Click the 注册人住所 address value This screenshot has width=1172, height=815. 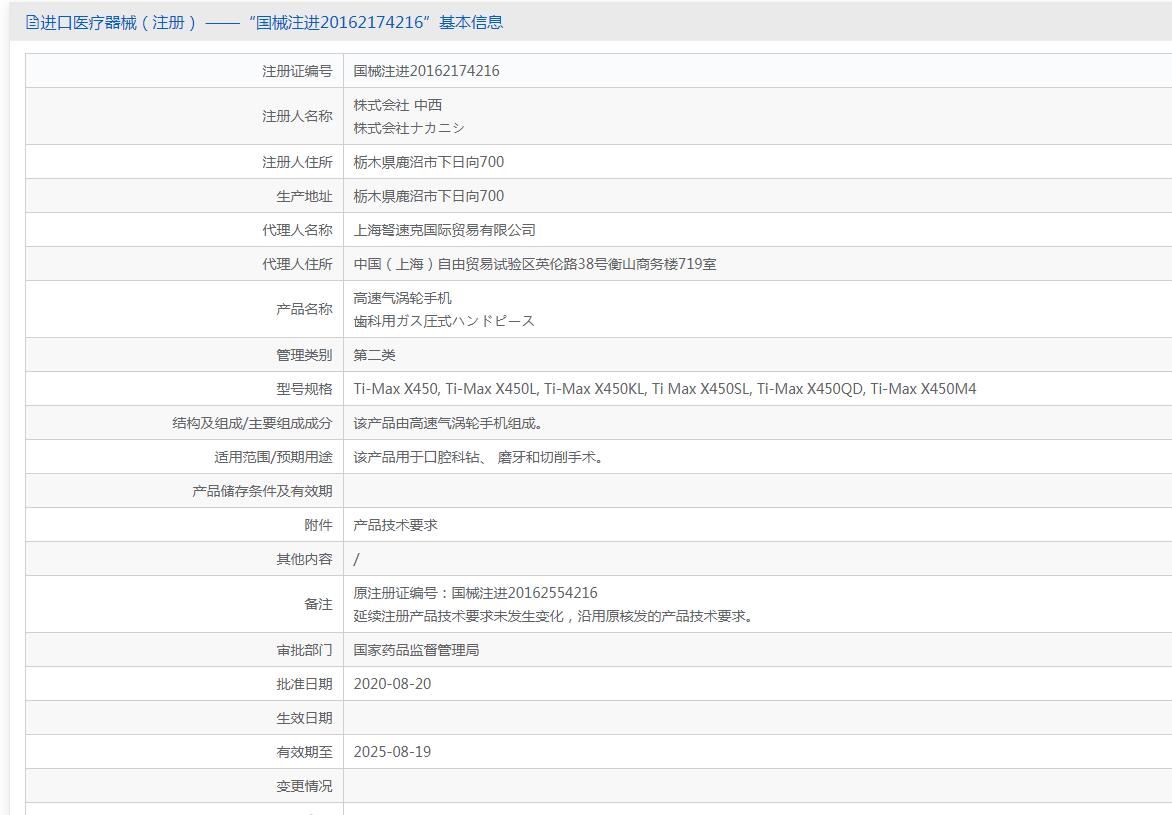tap(428, 162)
